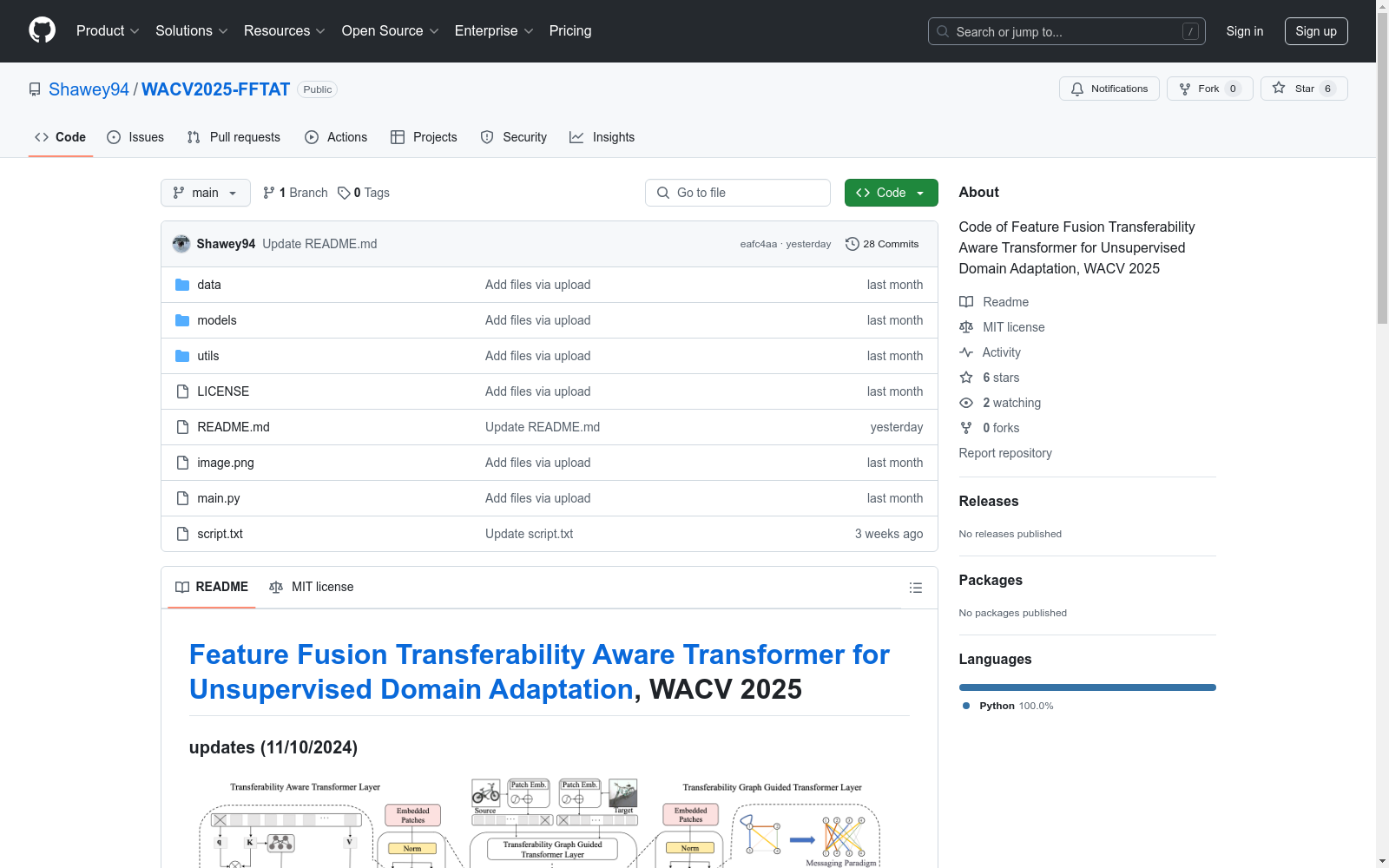Open the Code tab
The width and height of the screenshot is (1389, 868).
pos(60,137)
